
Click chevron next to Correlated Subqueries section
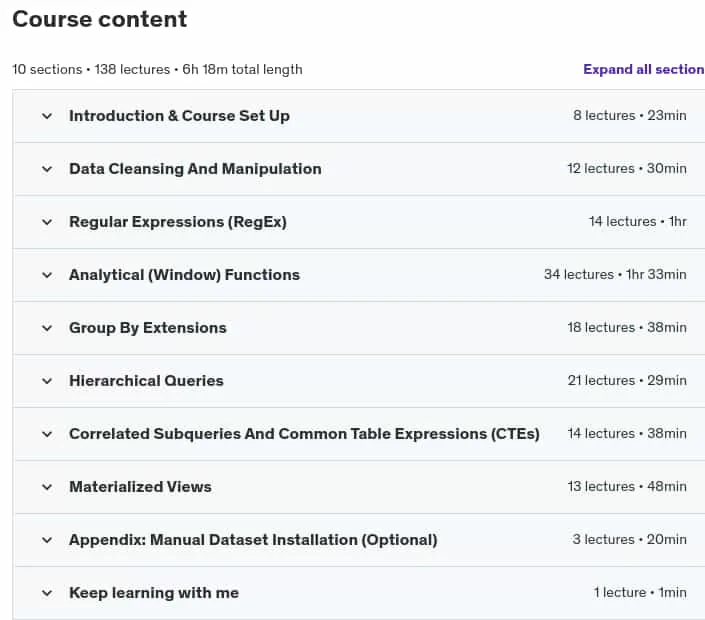47,434
